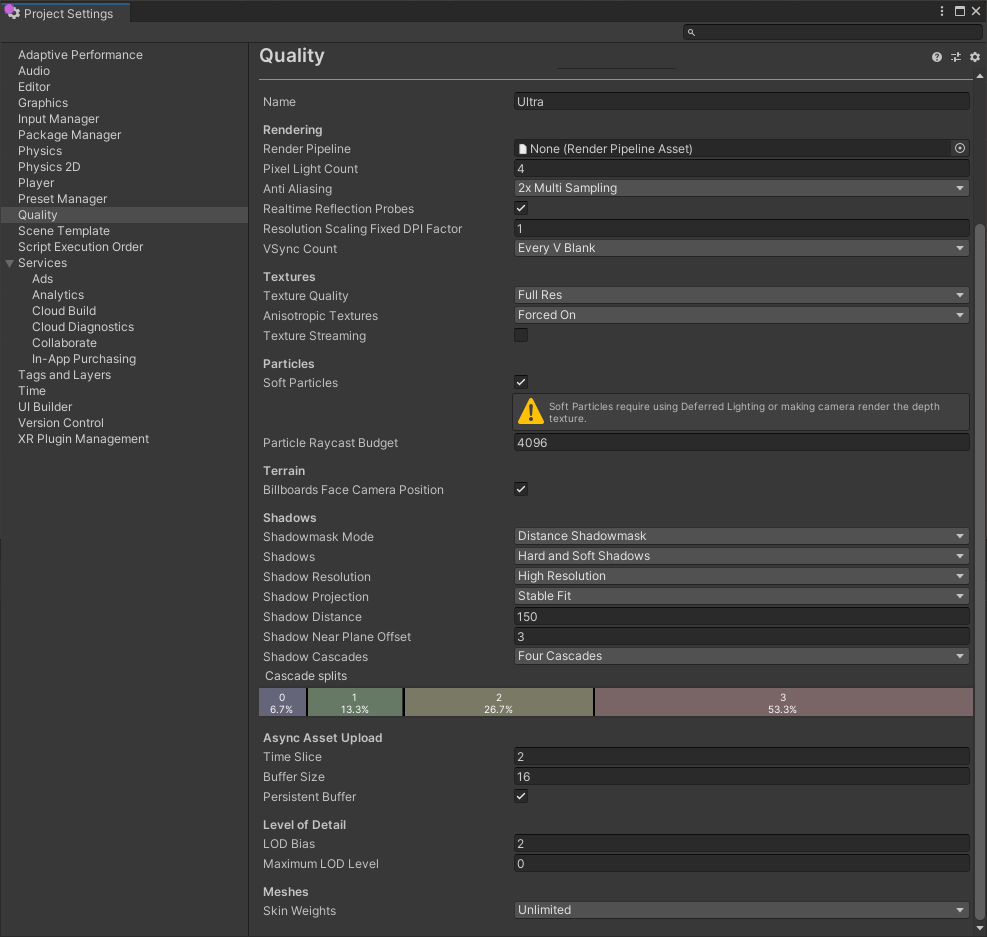Open the gear settings icon near the help icon
Screen dimensions: 987x937
pos(975,57)
